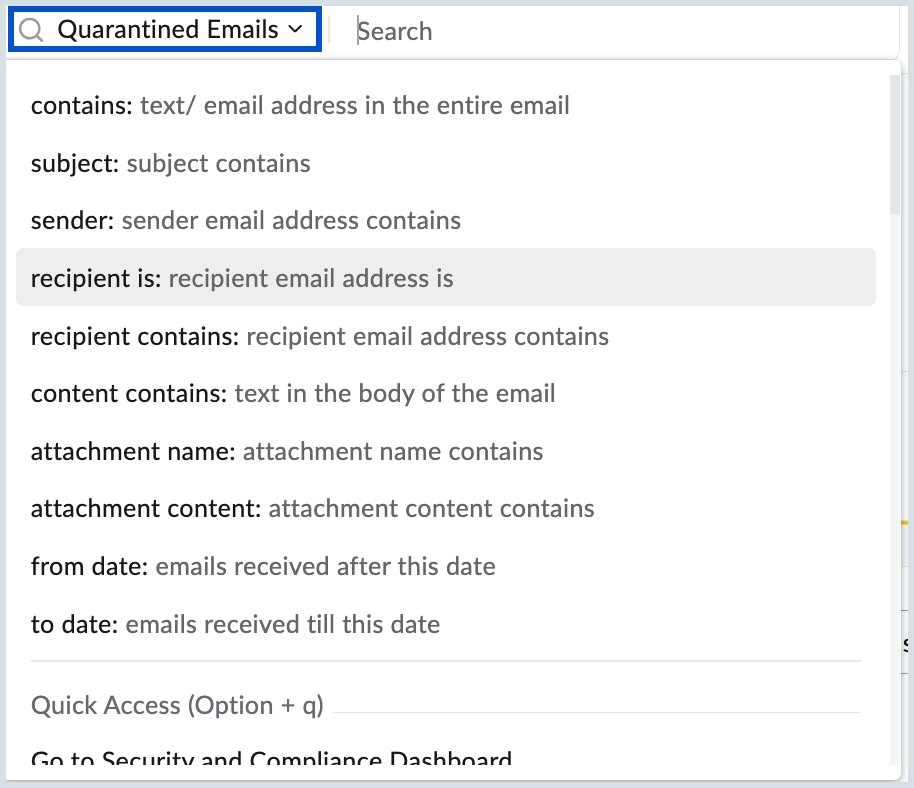This screenshot has width=914, height=788.
Task: Open the Quarantined Emails scope dropdown
Action: coord(167,30)
